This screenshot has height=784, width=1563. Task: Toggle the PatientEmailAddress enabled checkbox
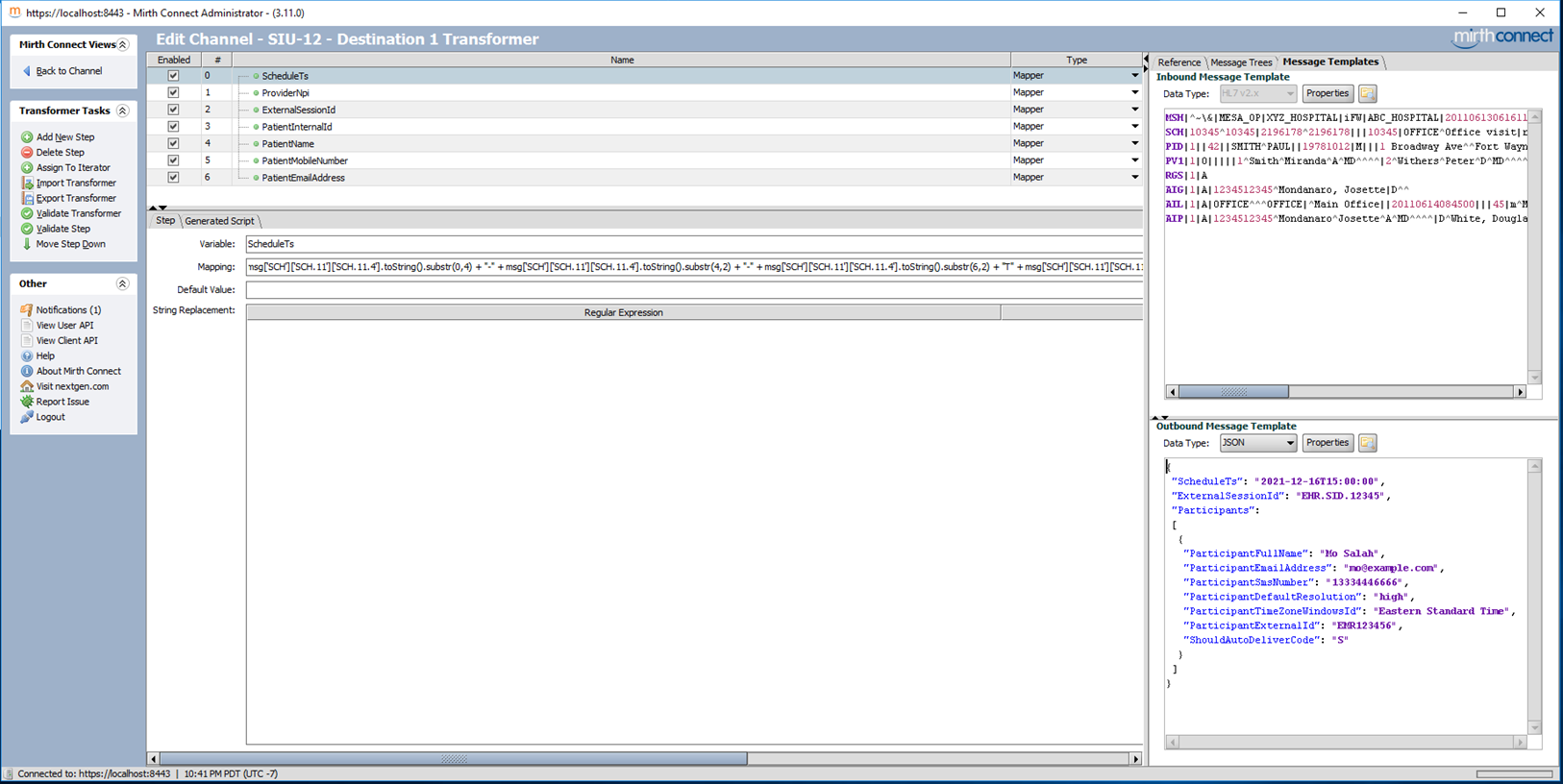click(173, 178)
